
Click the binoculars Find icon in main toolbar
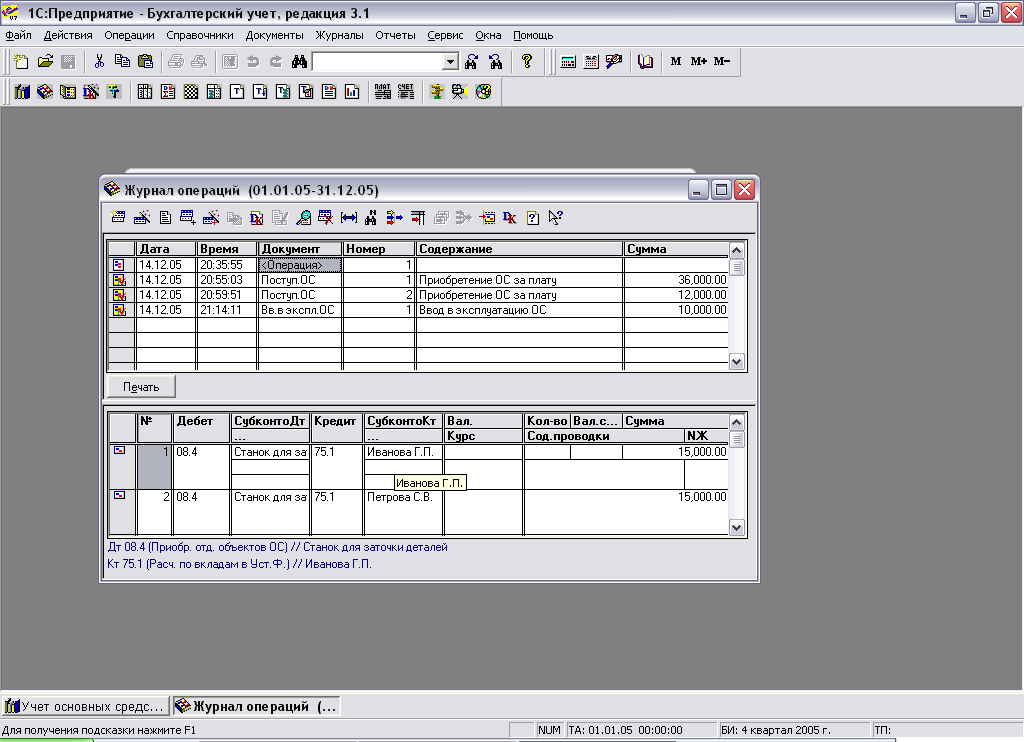[x=299, y=61]
